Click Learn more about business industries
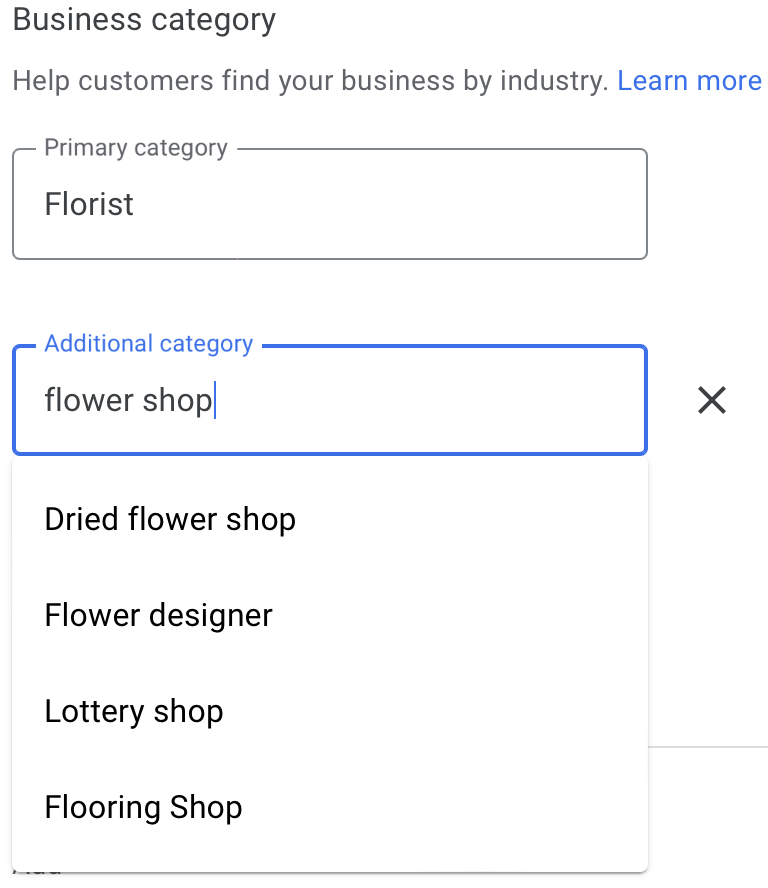768x888 pixels. pyautogui.click(x=689, y=80)
